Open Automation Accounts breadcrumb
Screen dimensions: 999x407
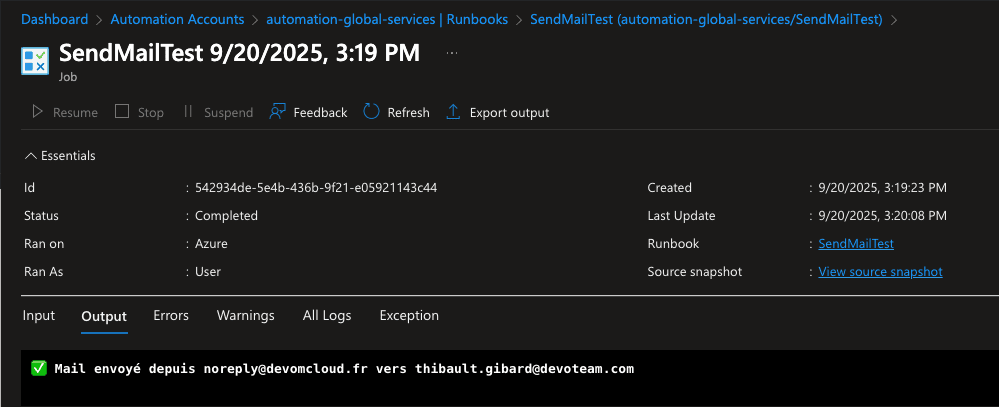point(177,20)
